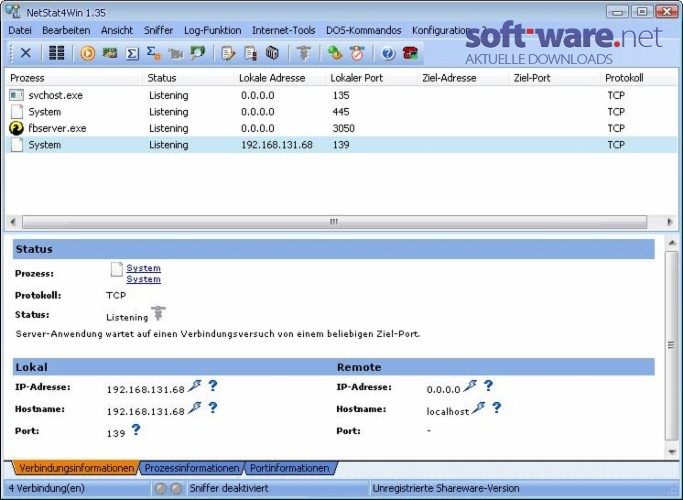Viewport: 683px width, 500px height.
Task: Open help via the blue question mark icon
Action: point(388,54)
